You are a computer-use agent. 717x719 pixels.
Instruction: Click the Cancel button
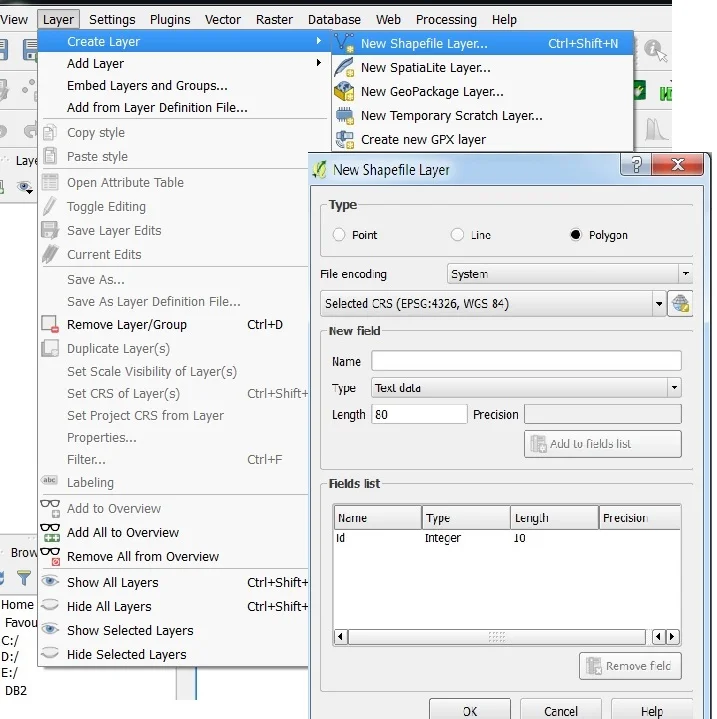560,711
